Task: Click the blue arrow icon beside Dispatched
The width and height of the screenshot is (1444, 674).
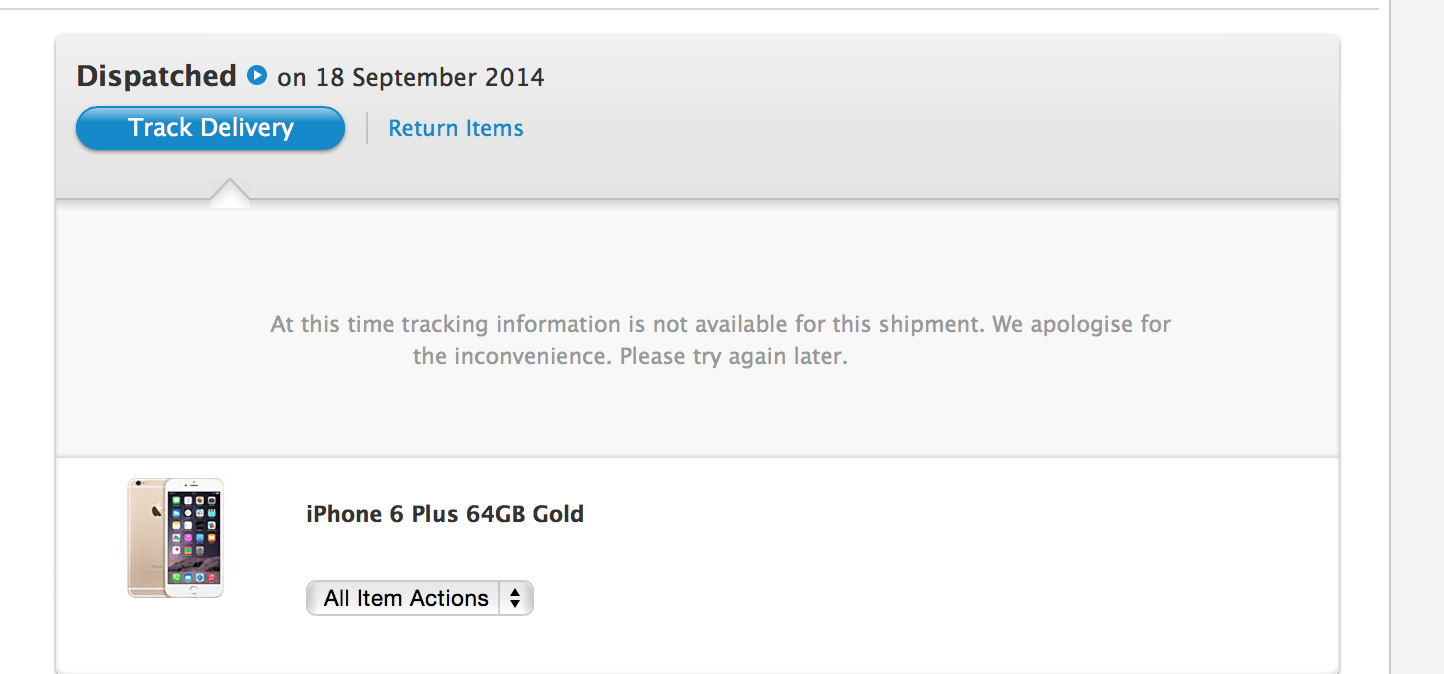Action: tap(257, 75)
